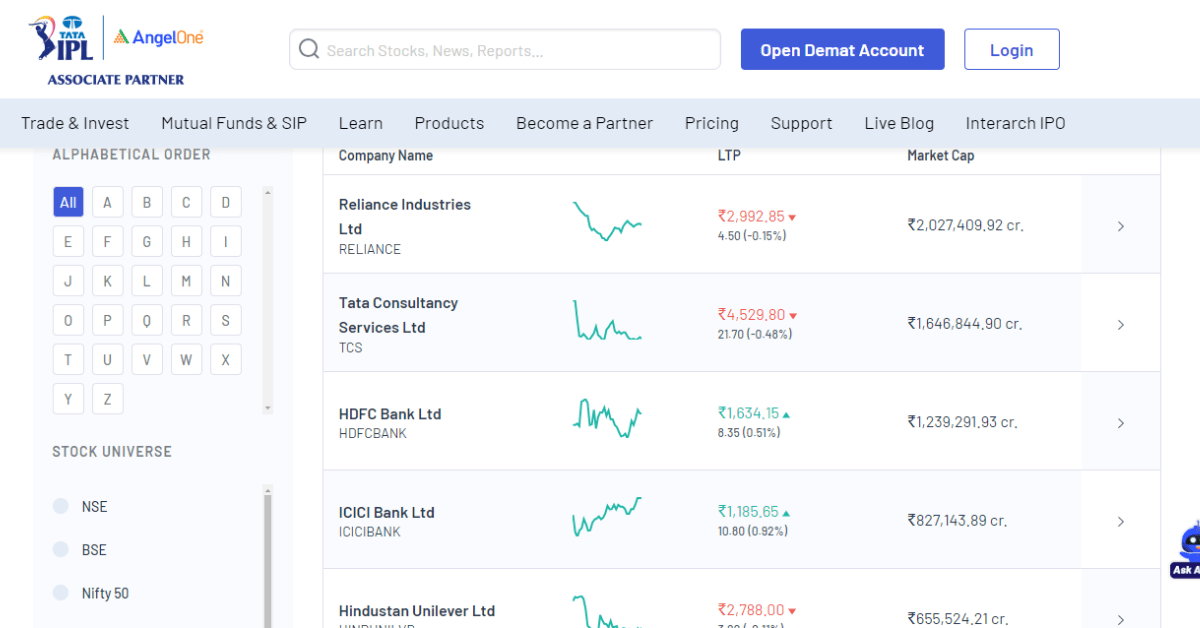The height and width of the screenshot is (628, 1200).
Task: Click the Login button
Action: pyautogui.click(x=1011, y=48)
